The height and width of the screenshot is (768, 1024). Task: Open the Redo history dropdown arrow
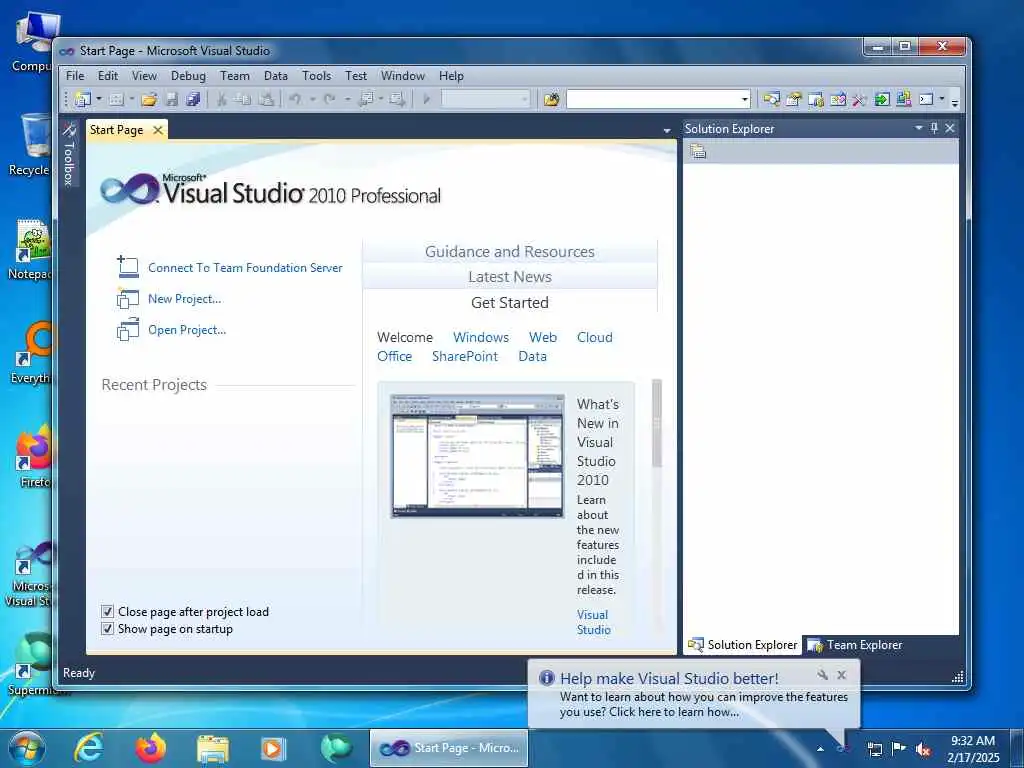click(347, 99)
